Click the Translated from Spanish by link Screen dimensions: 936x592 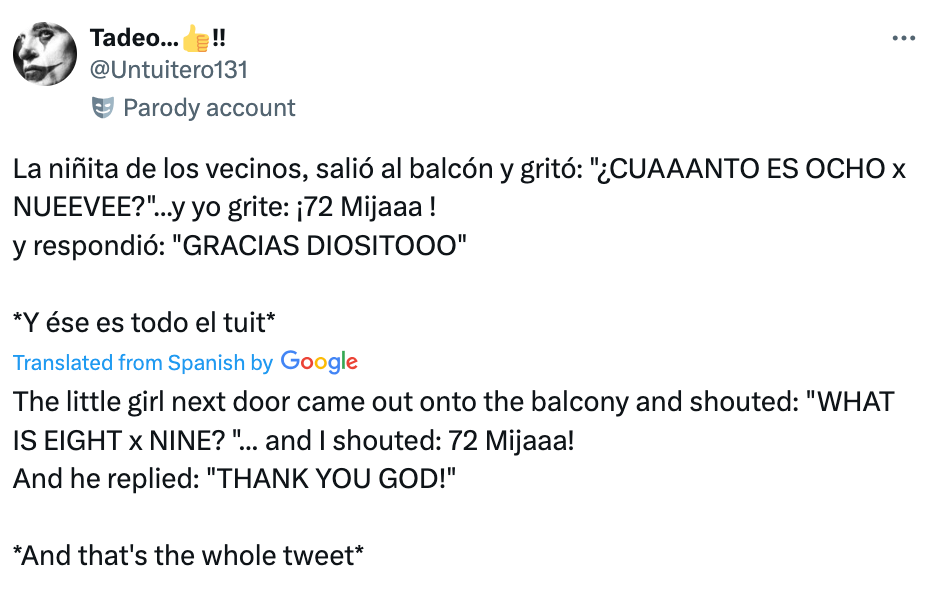(142, 362)
